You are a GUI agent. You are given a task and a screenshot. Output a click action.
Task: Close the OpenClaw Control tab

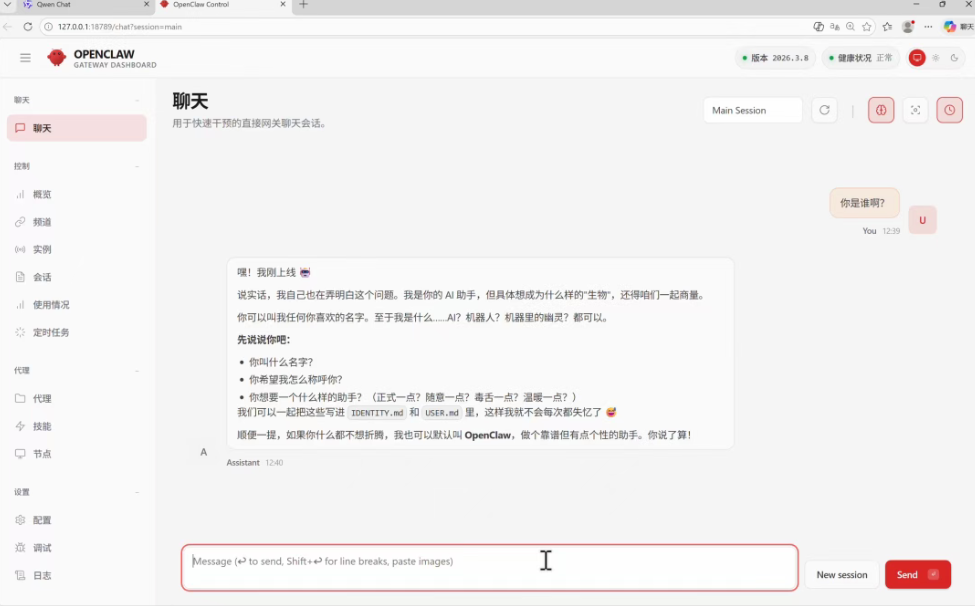coord(283,4)
